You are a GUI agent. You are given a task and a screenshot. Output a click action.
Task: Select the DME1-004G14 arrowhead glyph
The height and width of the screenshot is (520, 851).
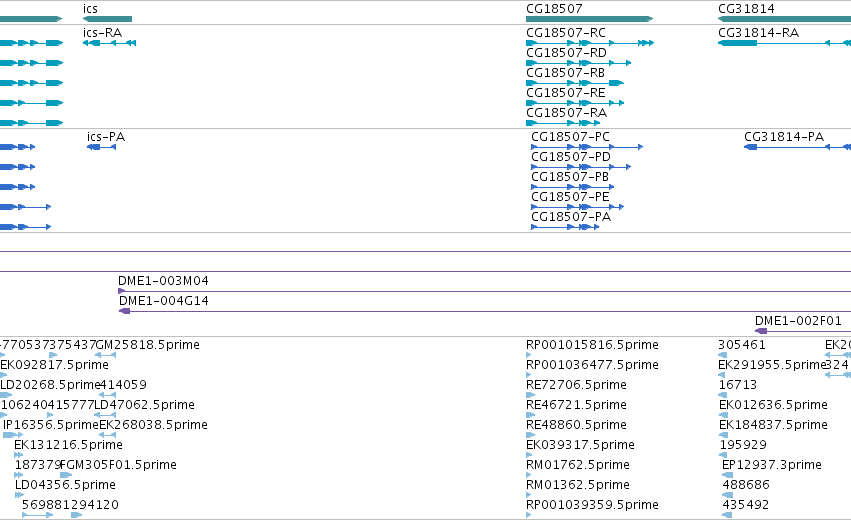coord(125,311)
